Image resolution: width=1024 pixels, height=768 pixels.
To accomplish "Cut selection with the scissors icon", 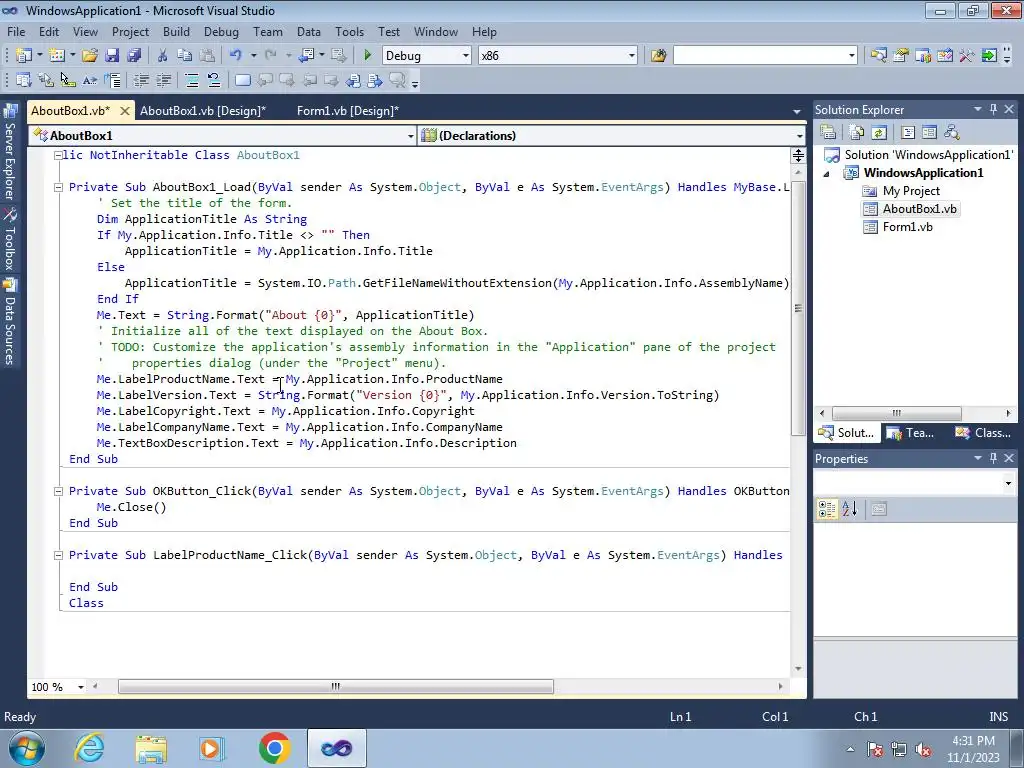I will (x=163, y=56).
